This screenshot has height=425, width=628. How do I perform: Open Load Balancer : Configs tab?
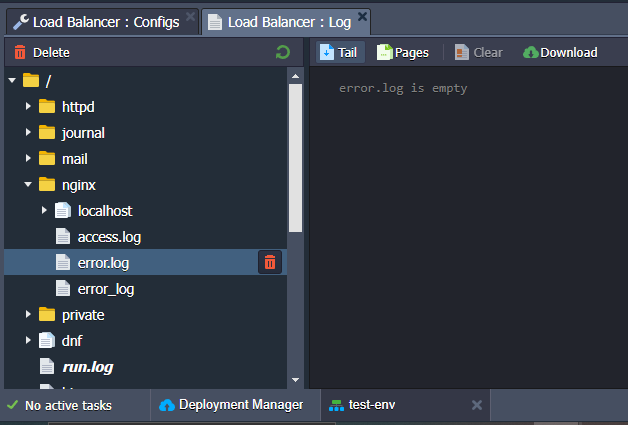[x=102, y=22]
